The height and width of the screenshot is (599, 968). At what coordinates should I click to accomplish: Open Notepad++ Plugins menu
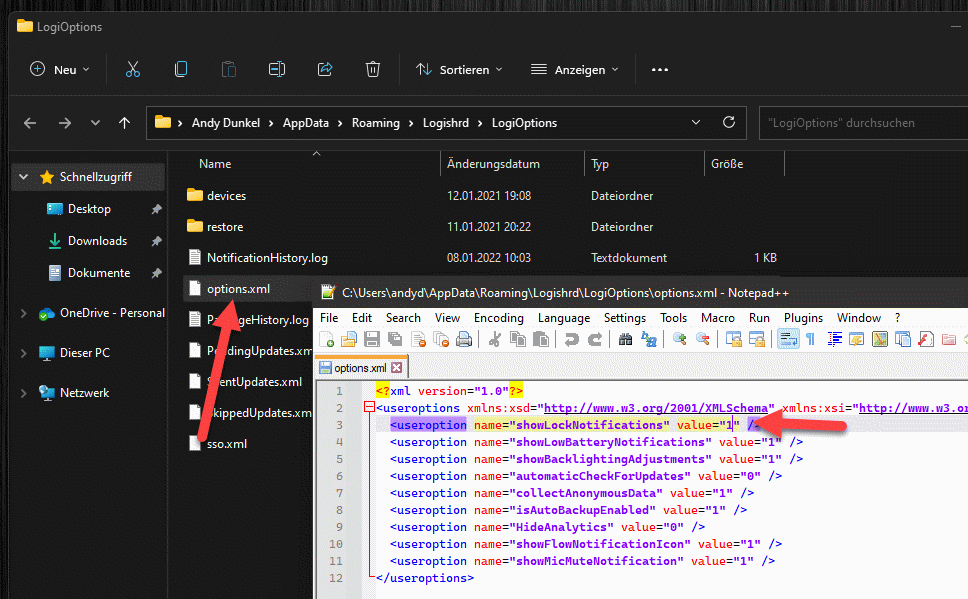point(803,317)
